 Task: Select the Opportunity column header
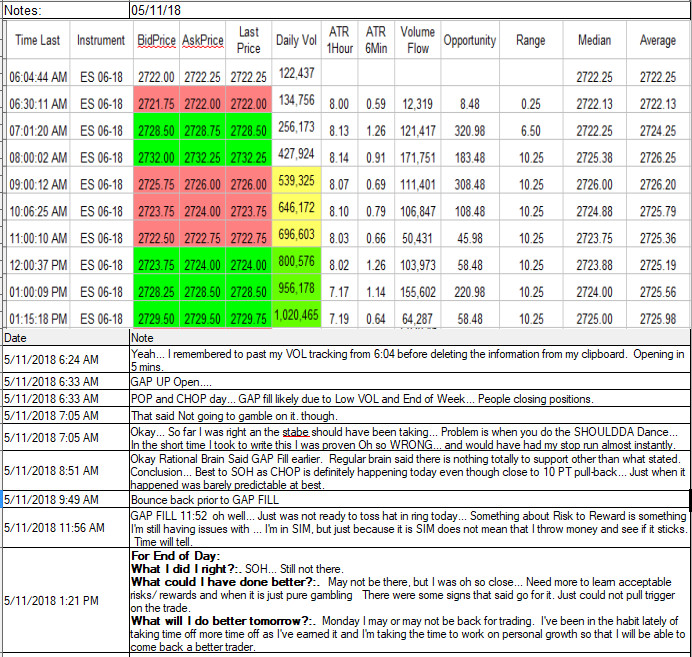pyautogui.click(x=470, y=40)
